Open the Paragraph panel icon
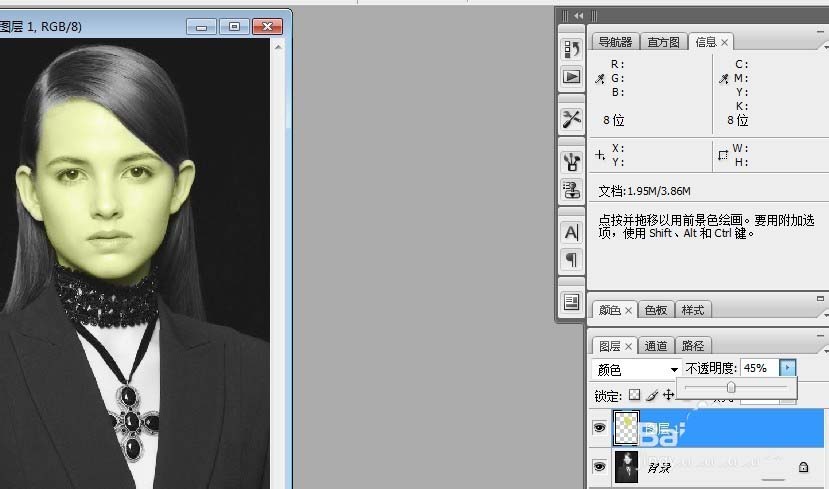829x489 pixels. click(x=572, y=259)
